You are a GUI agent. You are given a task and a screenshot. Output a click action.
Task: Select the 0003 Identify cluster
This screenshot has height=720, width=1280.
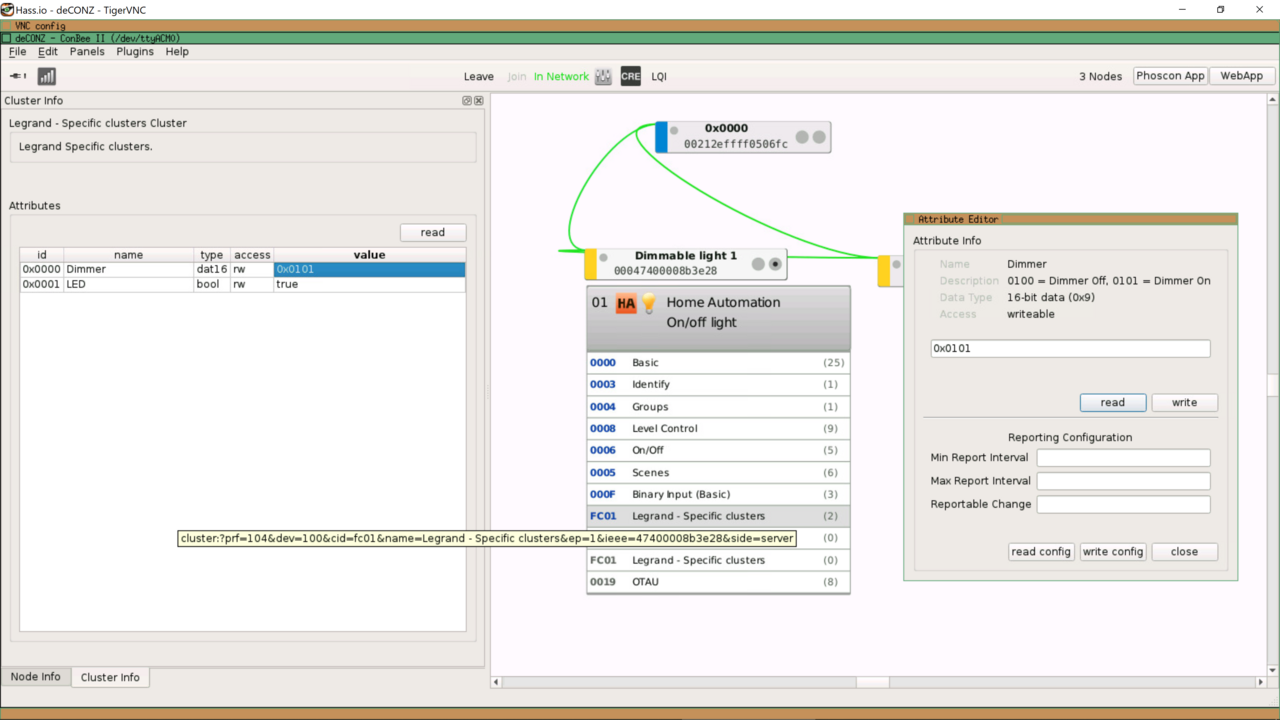pyautogui.click(x=718, y=385)
